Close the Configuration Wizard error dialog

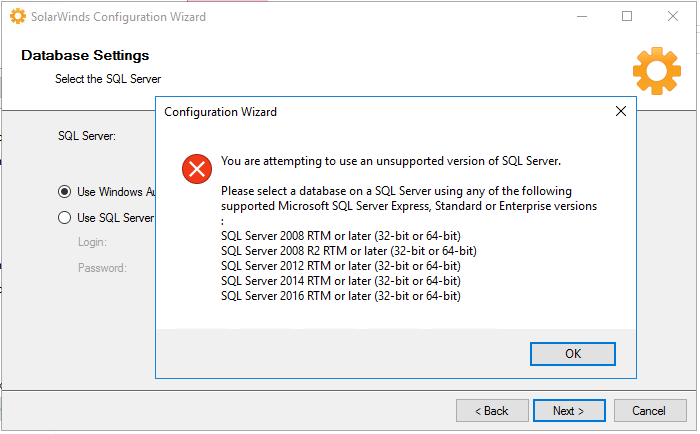620,111
